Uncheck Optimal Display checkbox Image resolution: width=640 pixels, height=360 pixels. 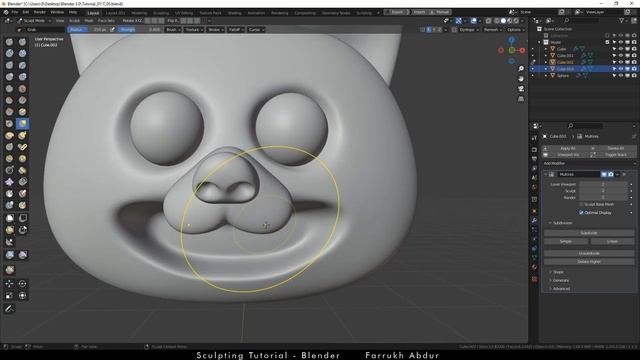[581, 213]
